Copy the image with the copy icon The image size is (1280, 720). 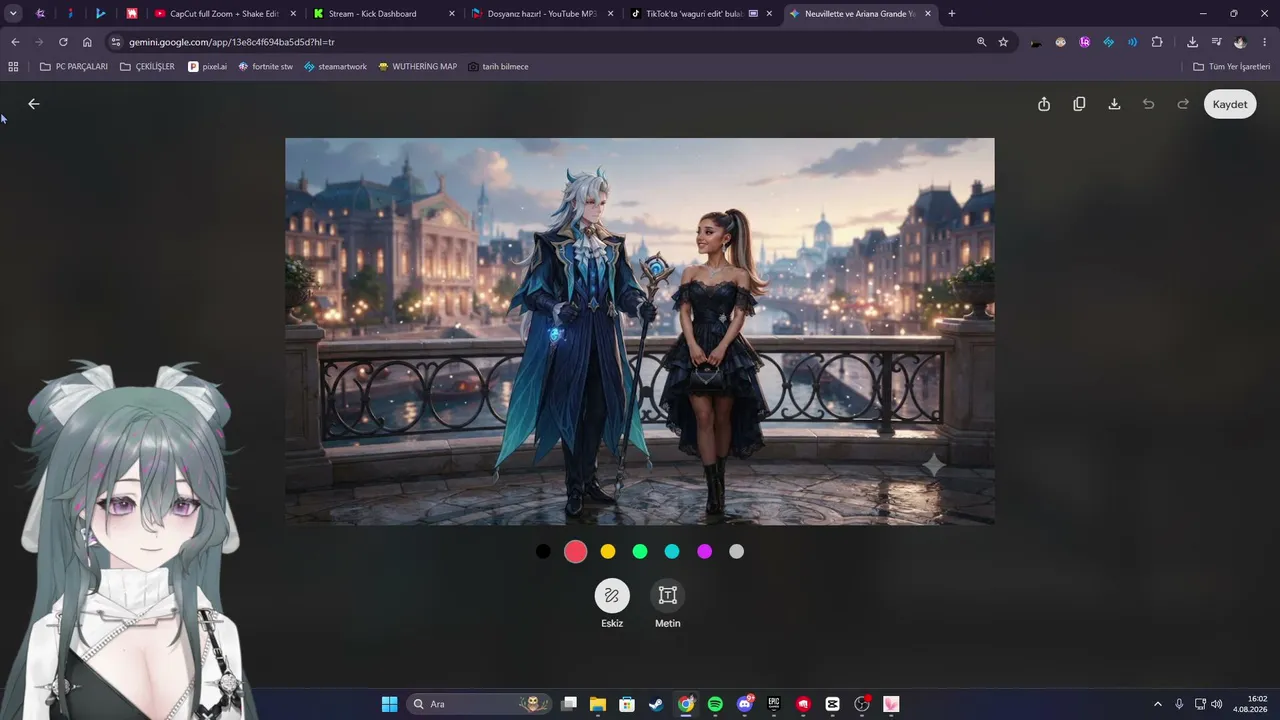(1079, 104)
